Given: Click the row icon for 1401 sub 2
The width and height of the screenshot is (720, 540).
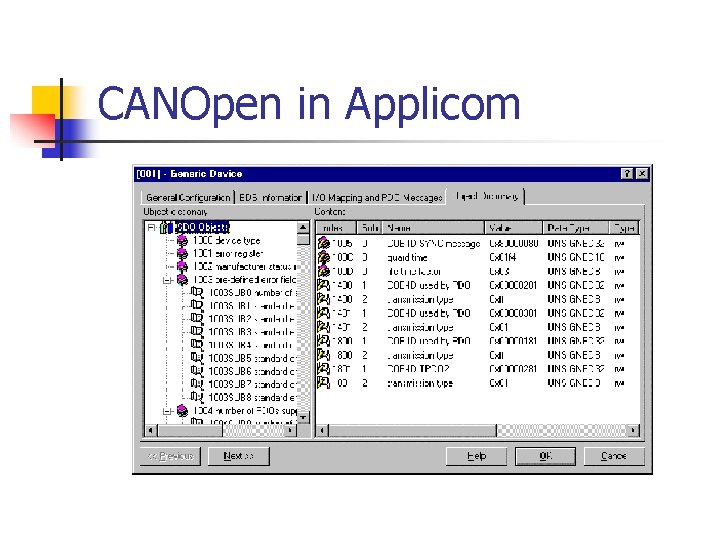Looking at the screenshot, I should pos(324,327).
